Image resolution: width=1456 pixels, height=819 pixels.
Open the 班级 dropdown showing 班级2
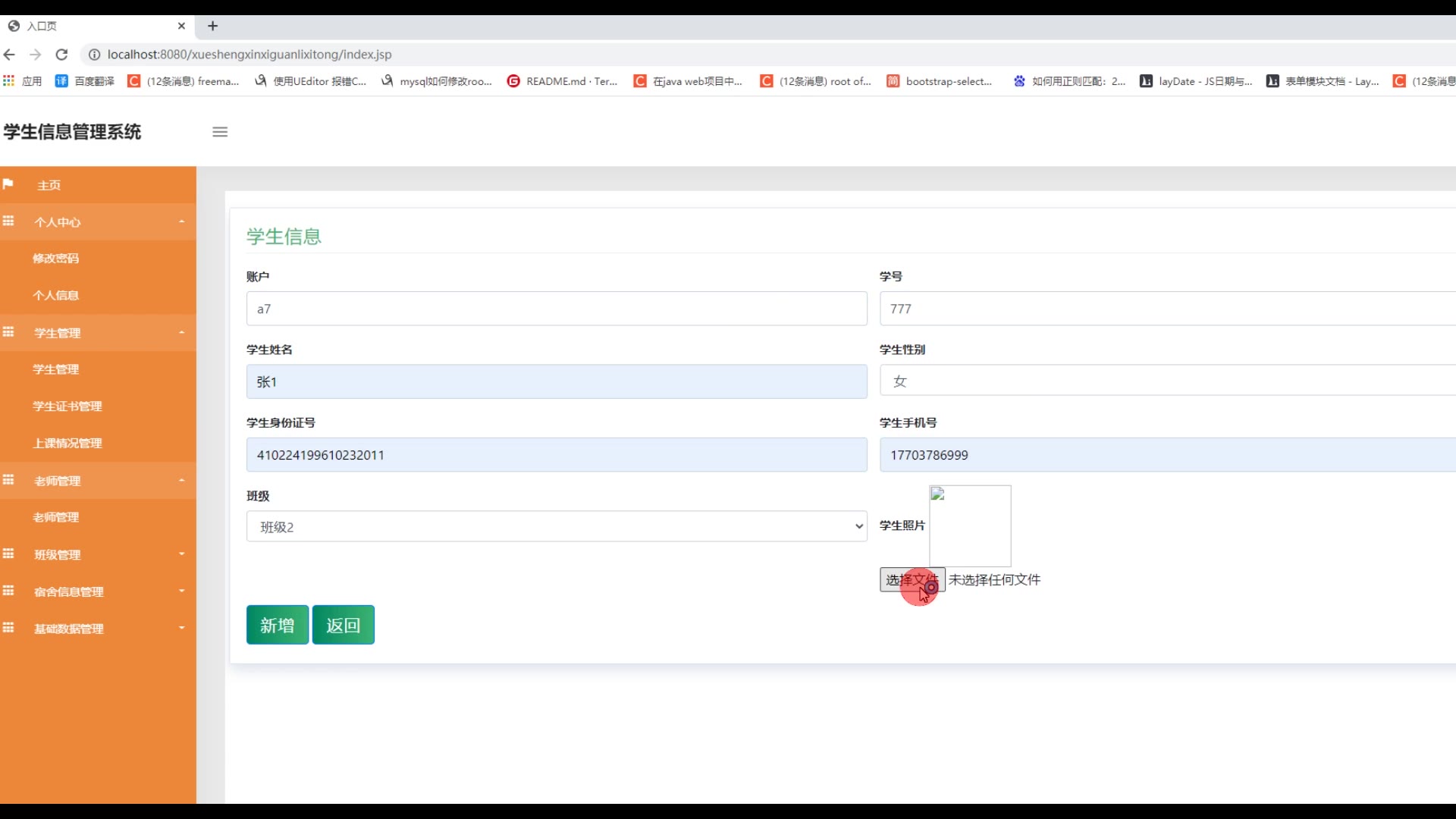click(556, 526)
